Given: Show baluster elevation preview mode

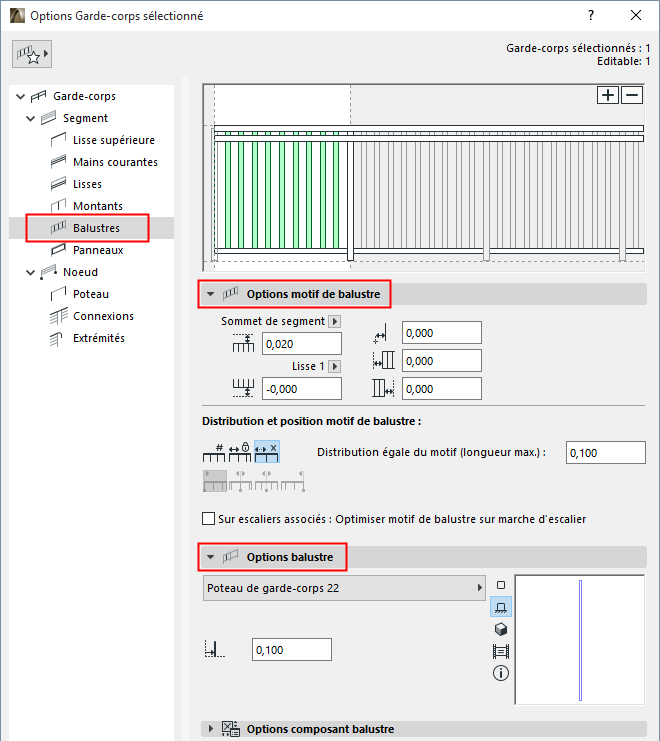Looking at the screenshot, I should tap(501, 607).
